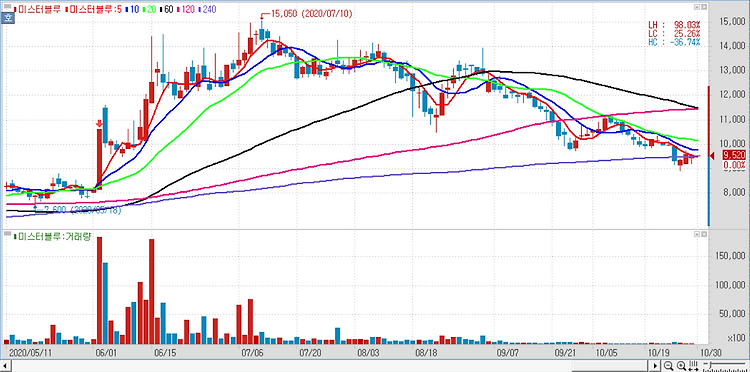Click the 100,000 volume axis label

730,285
